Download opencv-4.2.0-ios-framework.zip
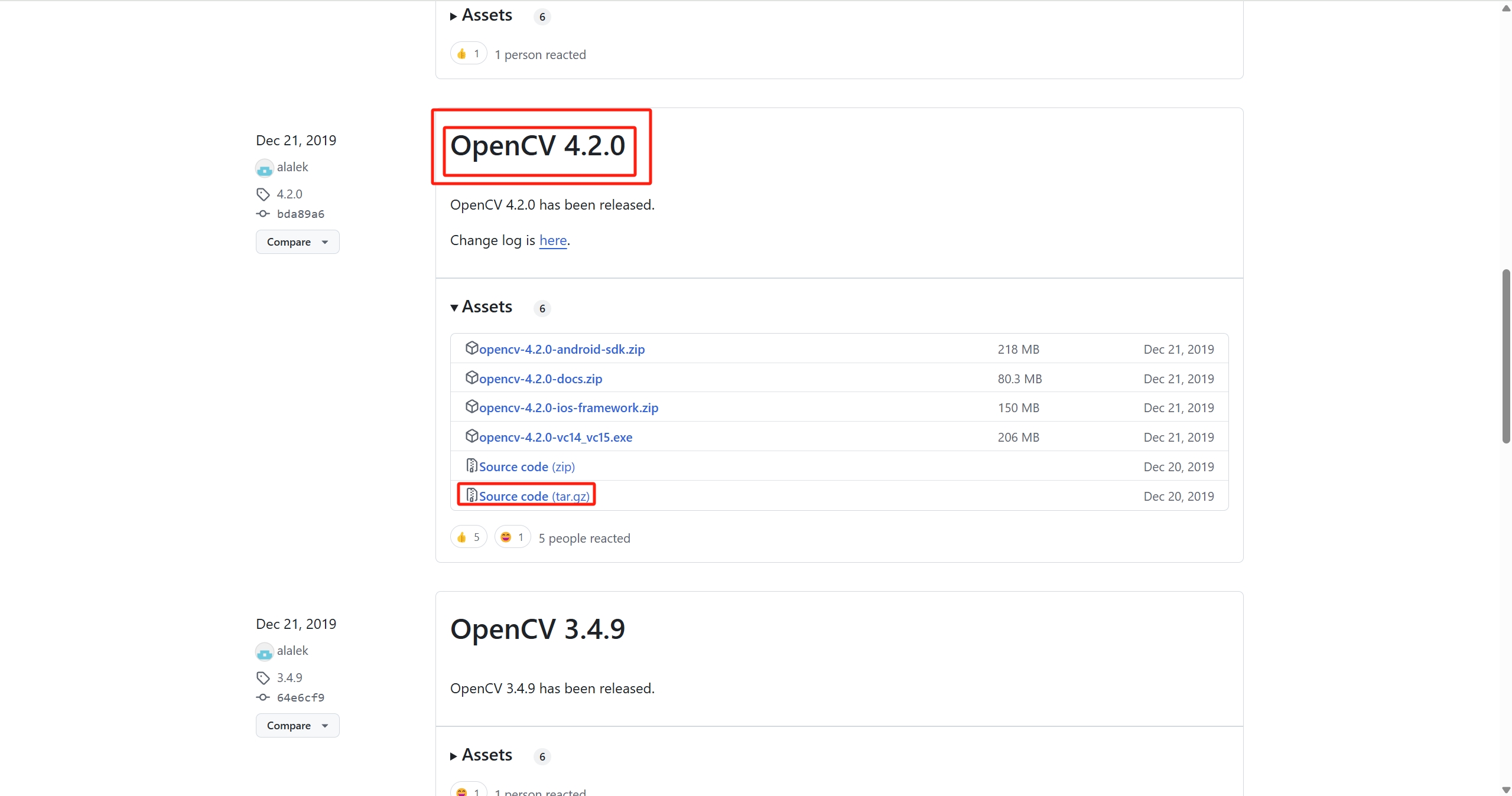Viewport: 1512px width, 796px height. (568, 408)
